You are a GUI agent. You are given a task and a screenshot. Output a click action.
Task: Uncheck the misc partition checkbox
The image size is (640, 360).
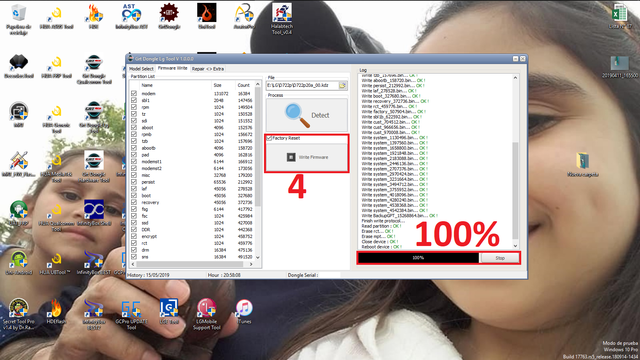(x=134, y=175)
